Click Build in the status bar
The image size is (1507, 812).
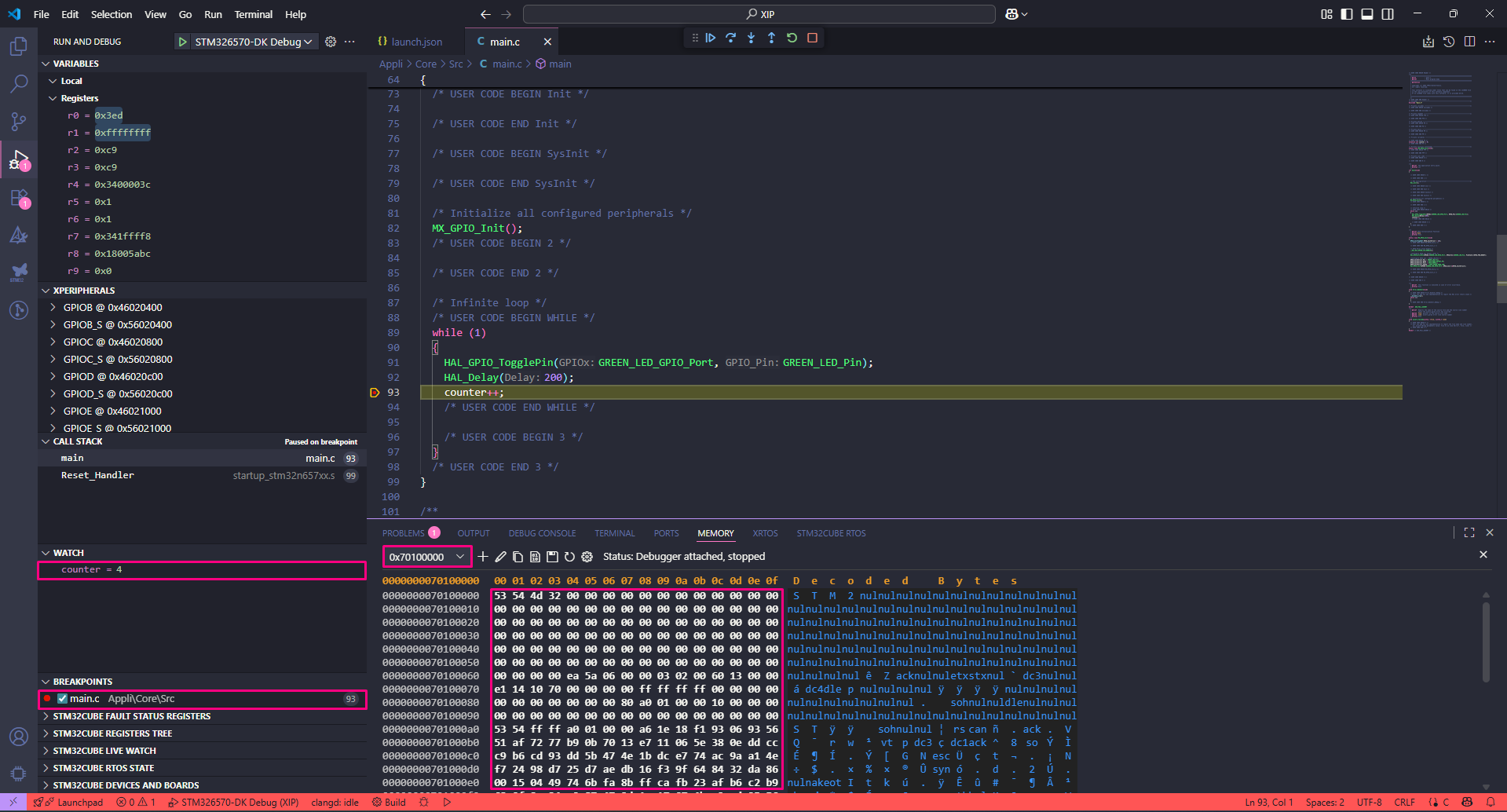pyautogui.click(x=393, y=802)
